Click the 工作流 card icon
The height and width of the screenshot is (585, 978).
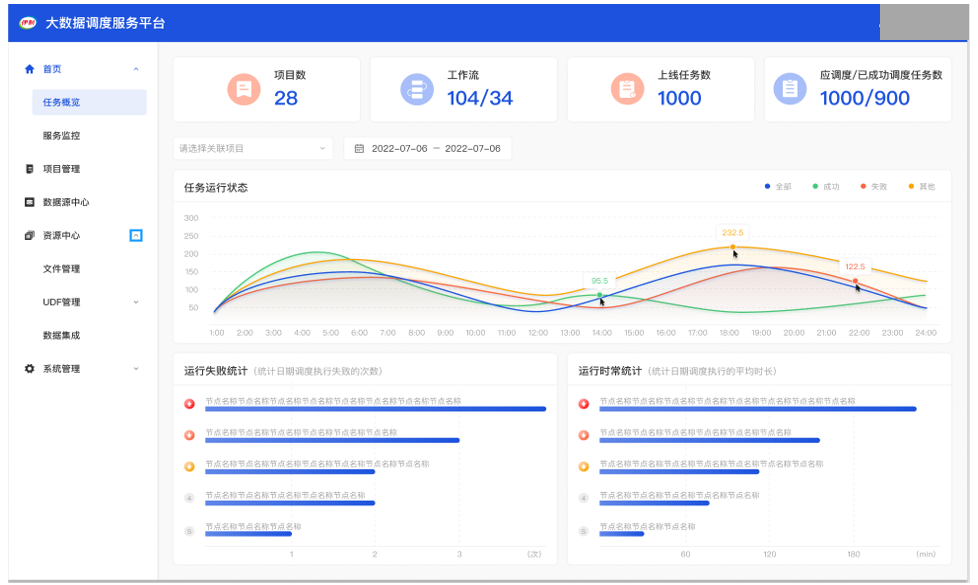tap(417, 89)
